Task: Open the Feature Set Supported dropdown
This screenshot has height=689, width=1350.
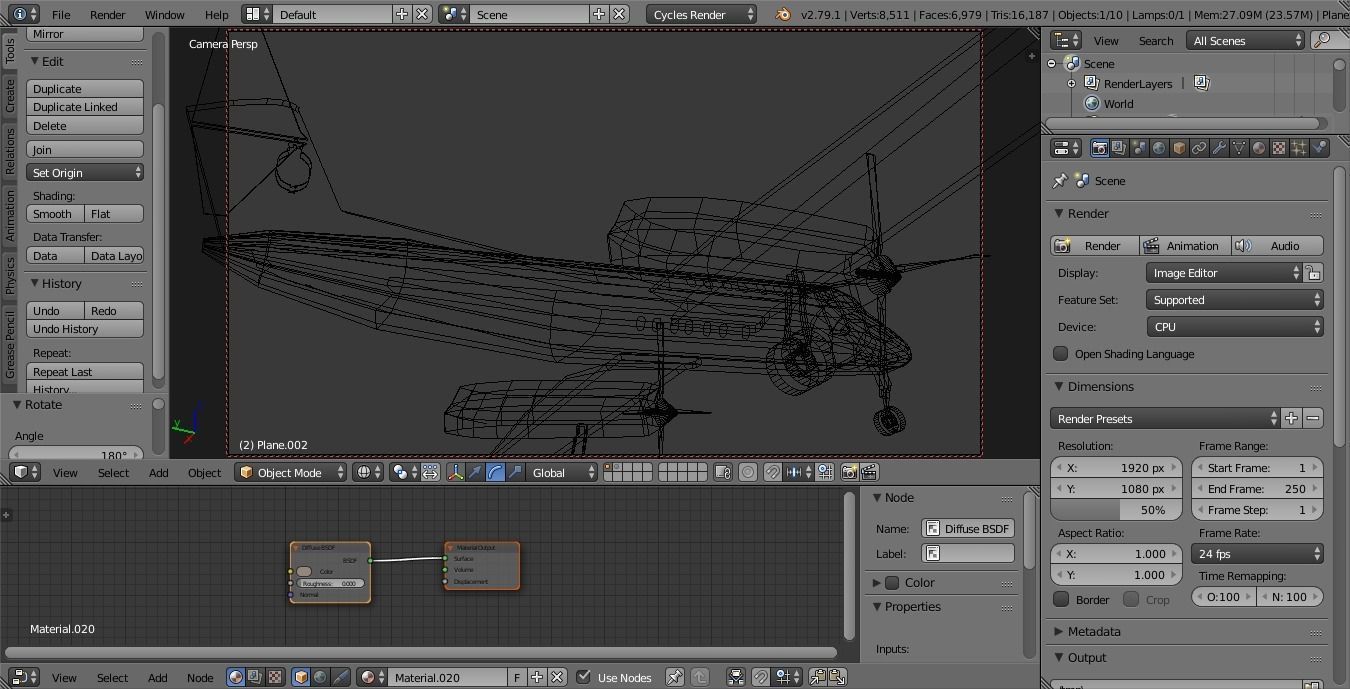Action: (x=1235, y=299)
